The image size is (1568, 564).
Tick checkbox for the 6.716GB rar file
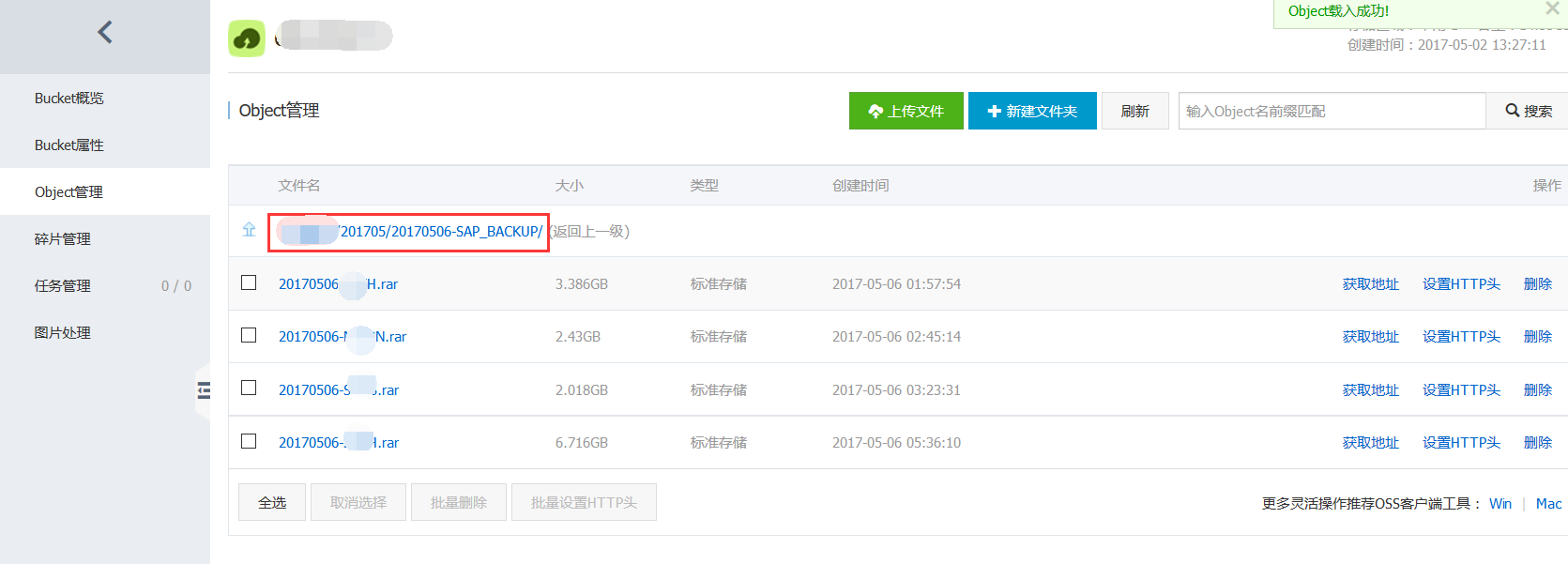point(249,441)
